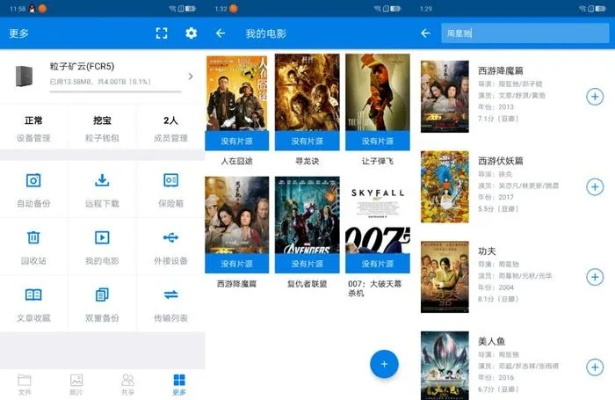Open the 保险箱 safe box
This screenshot has height=400, width=615.
(171, 188)
